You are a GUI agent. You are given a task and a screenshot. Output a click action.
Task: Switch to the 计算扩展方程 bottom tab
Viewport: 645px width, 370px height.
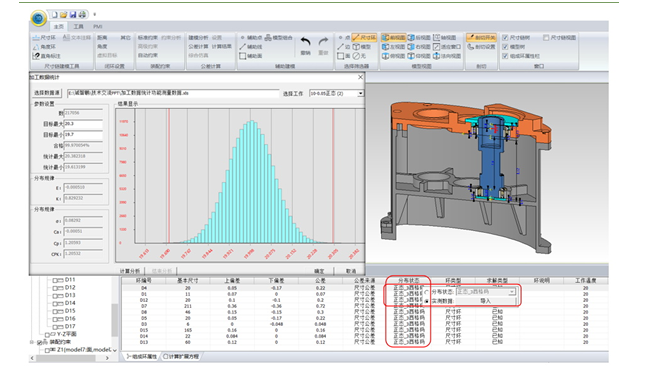pos(181,356)
